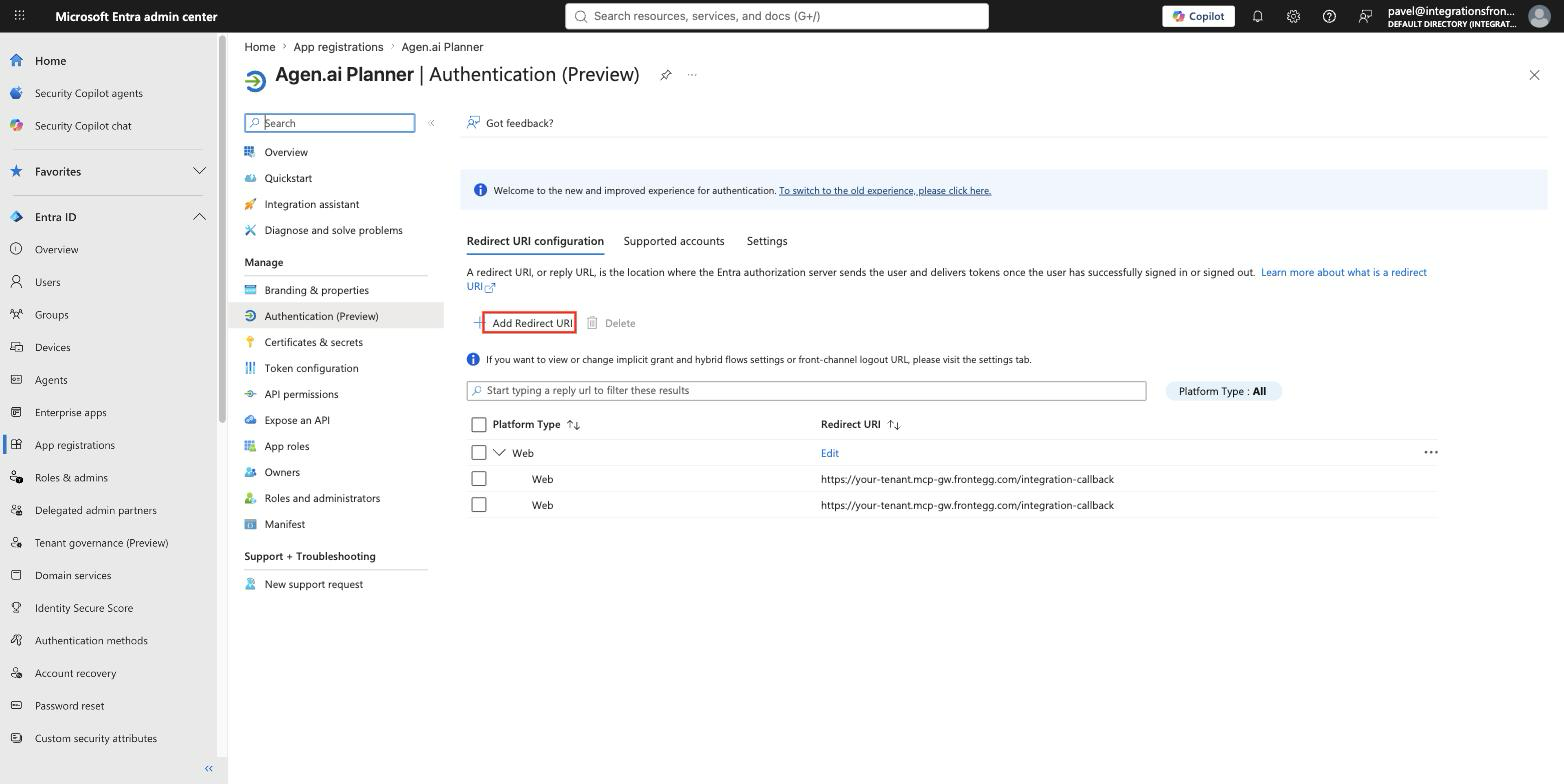Open the blade's more options ellipsis

coord(692,75)
